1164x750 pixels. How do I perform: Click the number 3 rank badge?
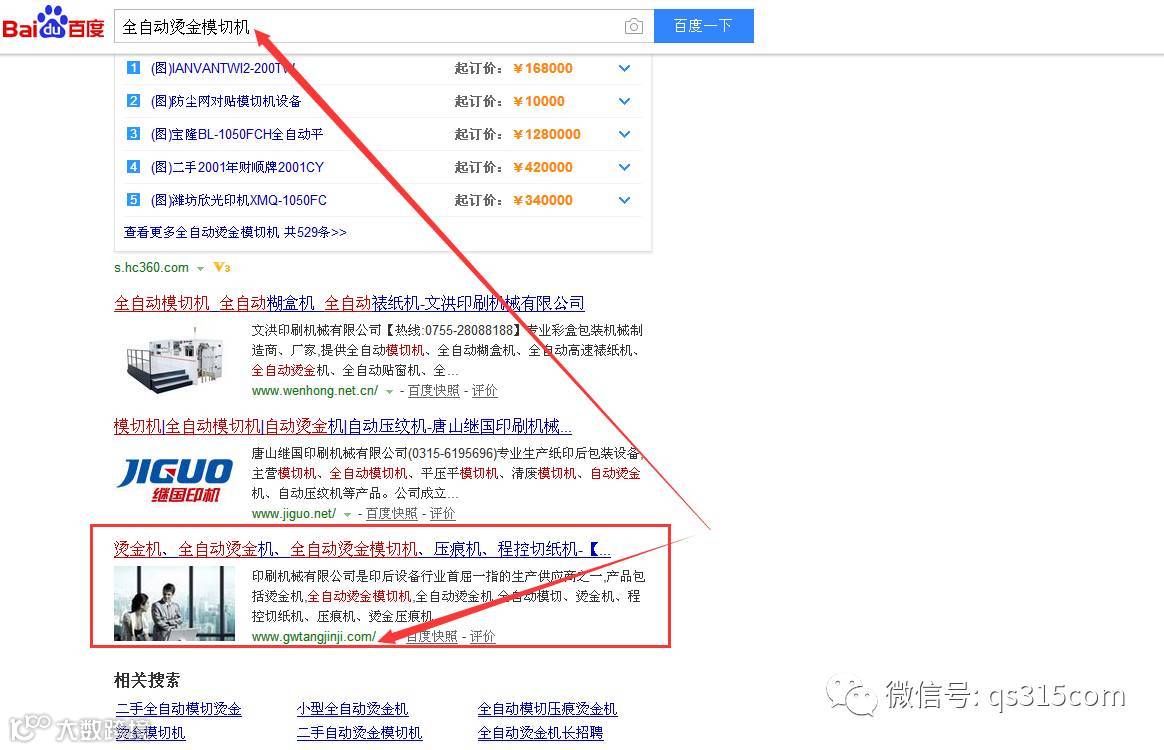click(x=134, y=134)
